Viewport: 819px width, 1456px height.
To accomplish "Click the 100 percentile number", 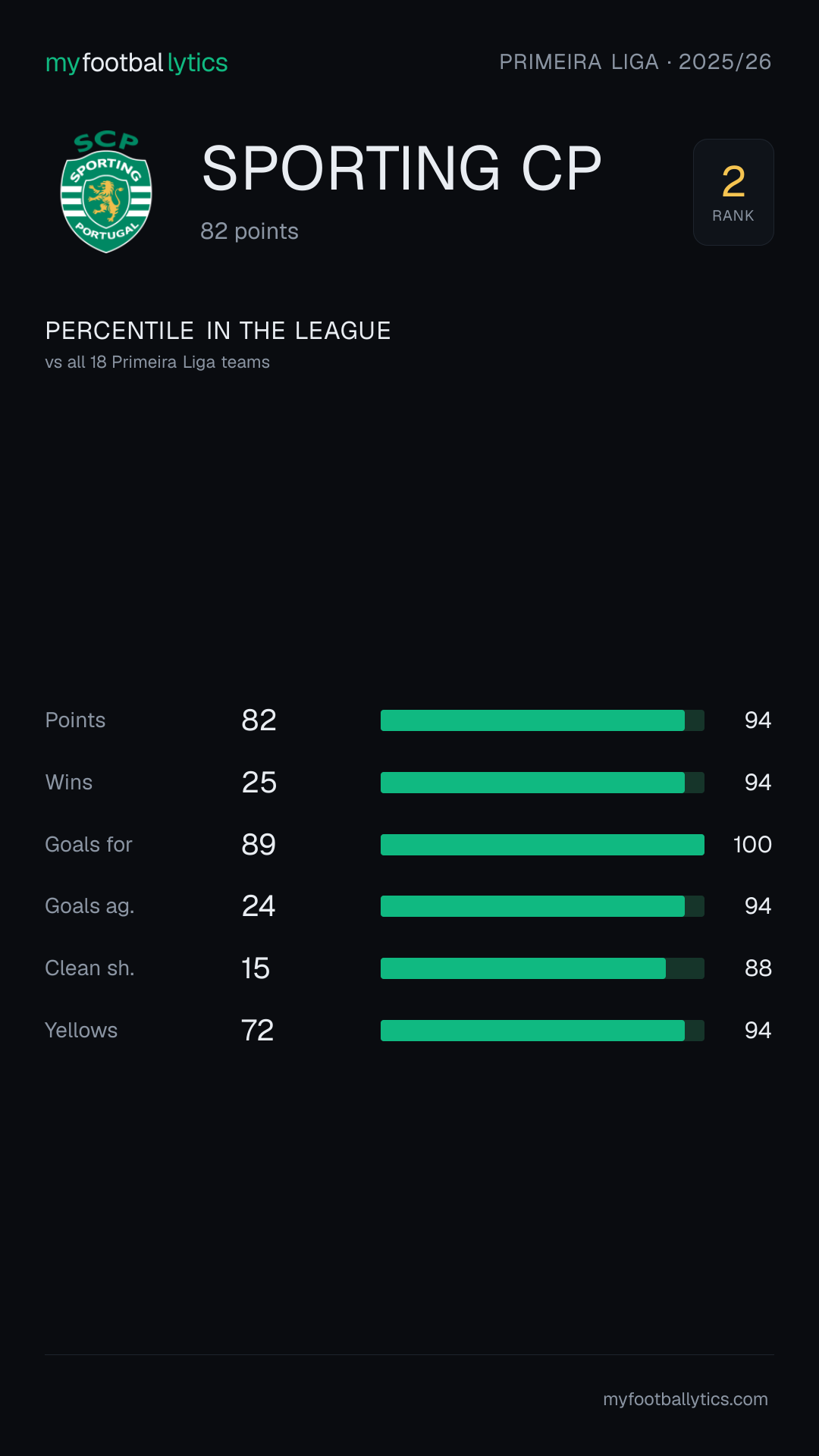I will tap(752, 845).
